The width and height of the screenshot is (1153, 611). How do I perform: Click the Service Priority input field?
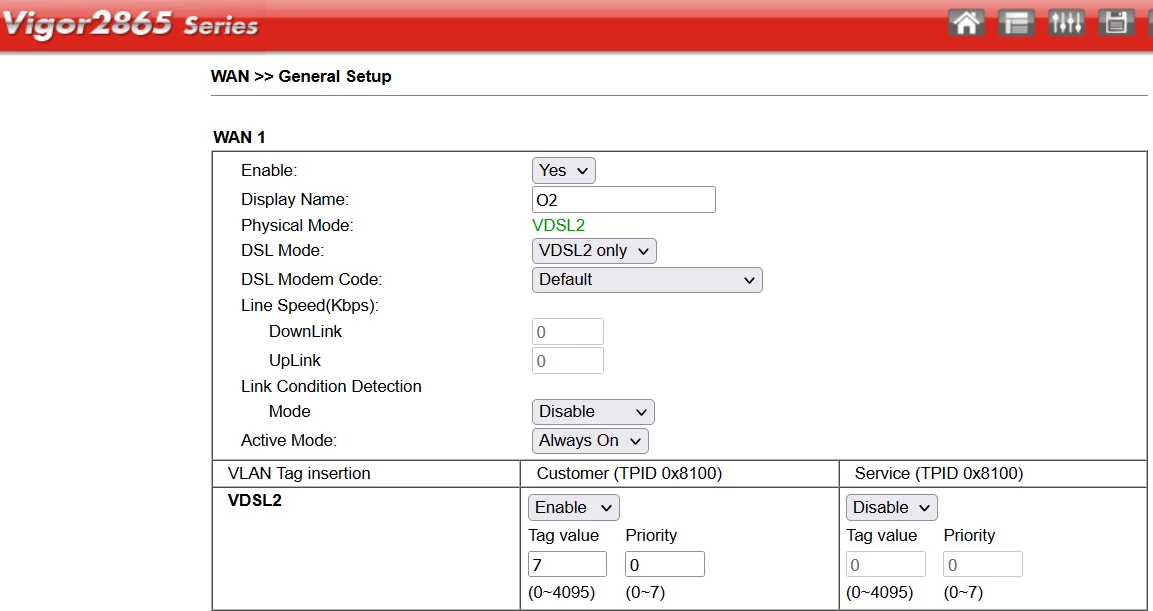point(983,565)
